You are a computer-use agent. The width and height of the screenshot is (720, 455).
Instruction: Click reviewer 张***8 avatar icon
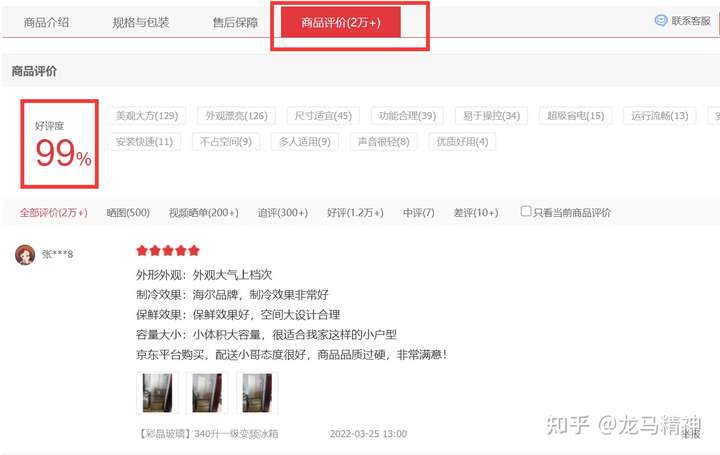[25, 254]
